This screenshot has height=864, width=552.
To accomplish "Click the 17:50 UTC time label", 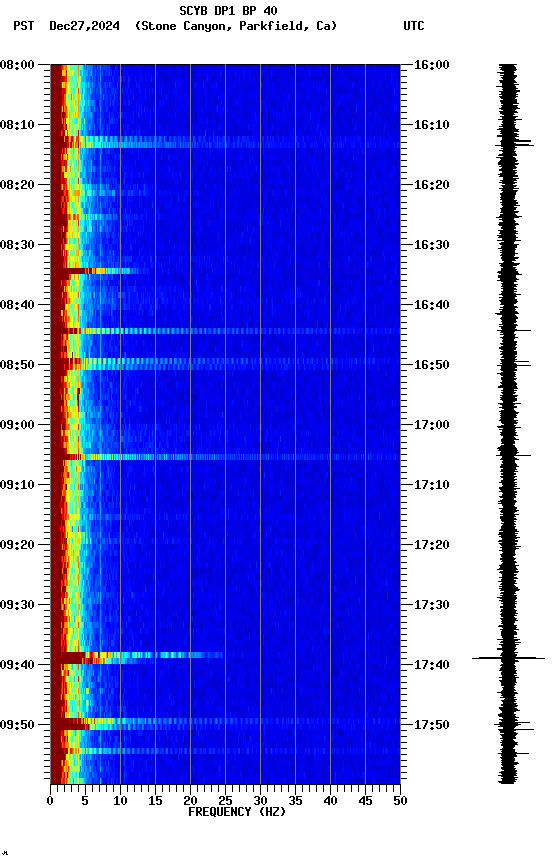I will click(432, 725).
